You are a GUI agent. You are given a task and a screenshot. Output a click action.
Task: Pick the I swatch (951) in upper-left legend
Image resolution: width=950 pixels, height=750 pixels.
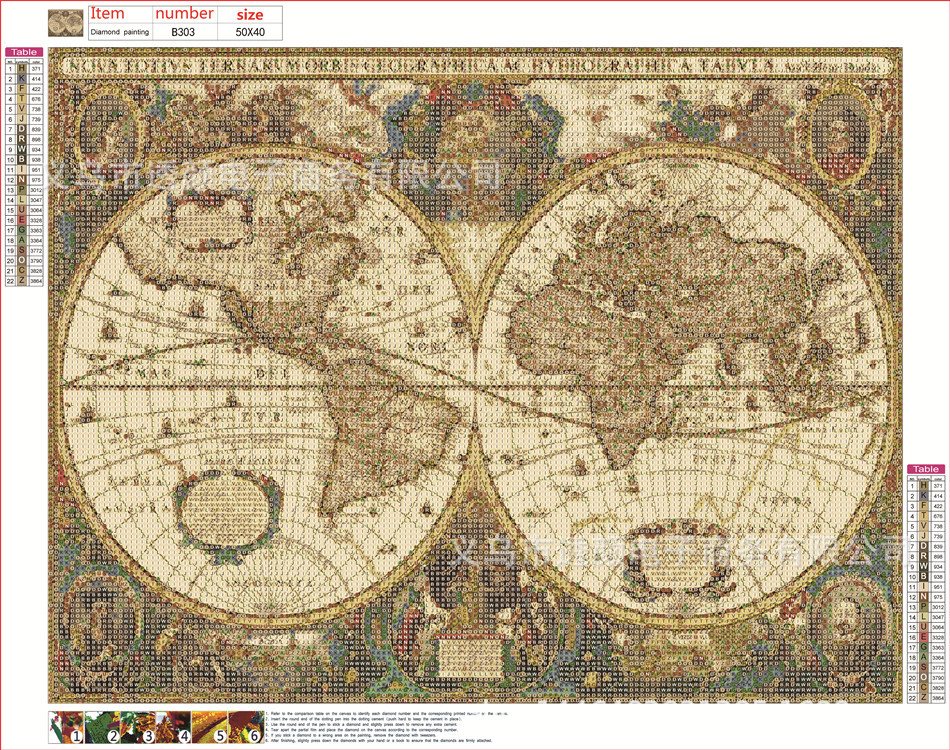[x=22, y=170]
